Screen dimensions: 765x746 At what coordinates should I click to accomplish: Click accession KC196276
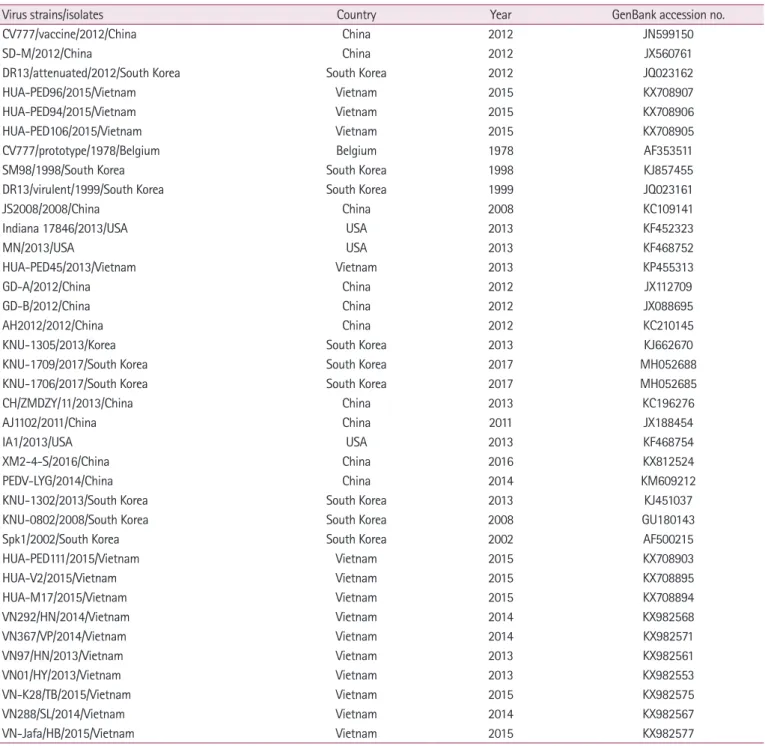668,403
